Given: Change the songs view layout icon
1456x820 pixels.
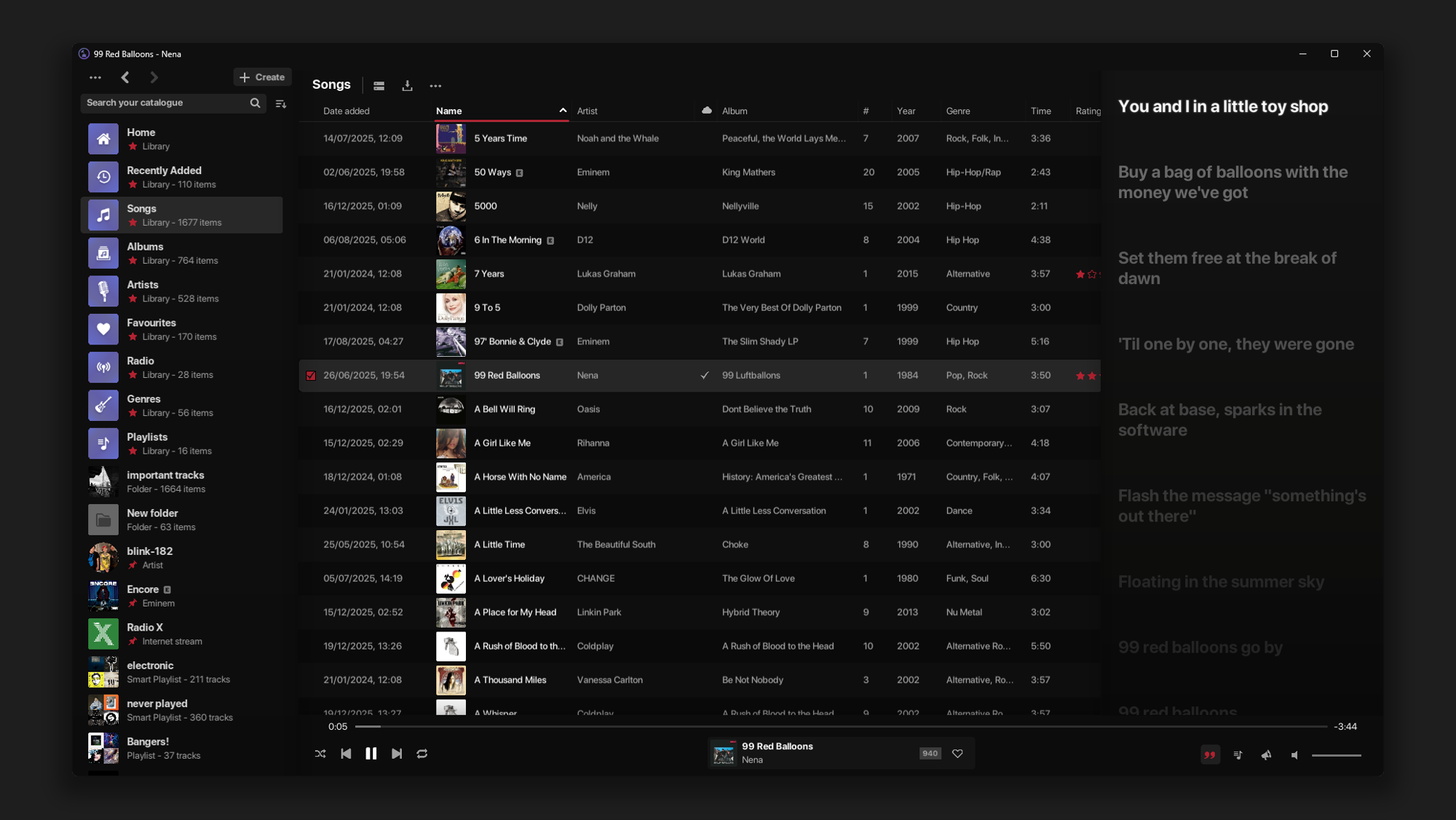Looking at the screenshot, I should click(x=379, y=86).
